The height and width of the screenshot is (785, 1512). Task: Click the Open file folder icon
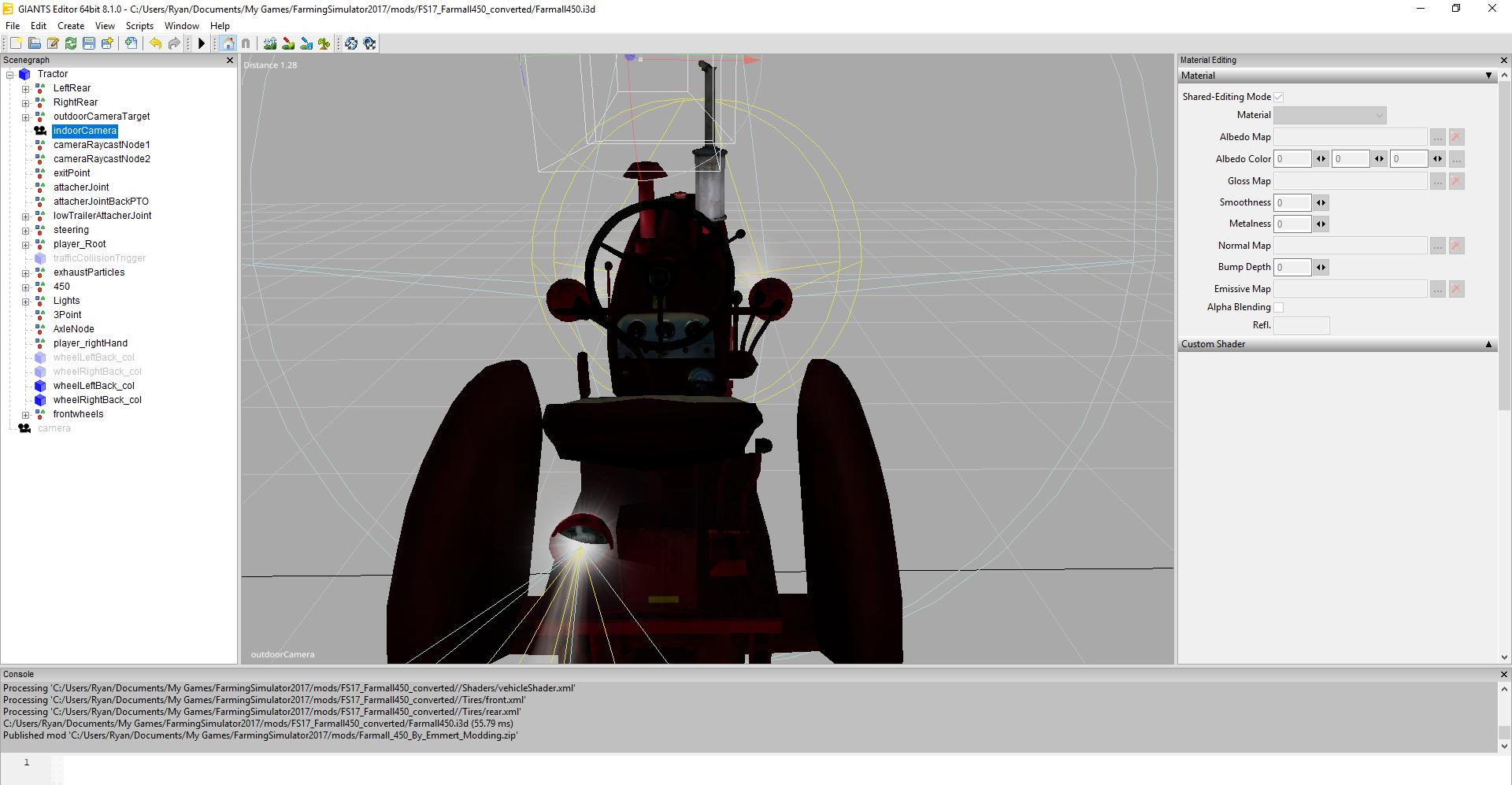point(34,43)
